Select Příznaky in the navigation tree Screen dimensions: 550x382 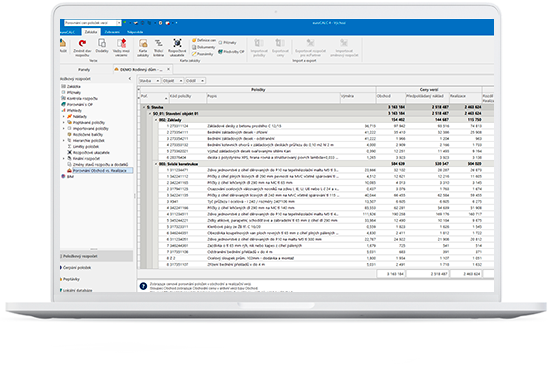pyautogui.click(x=74, y=93)
